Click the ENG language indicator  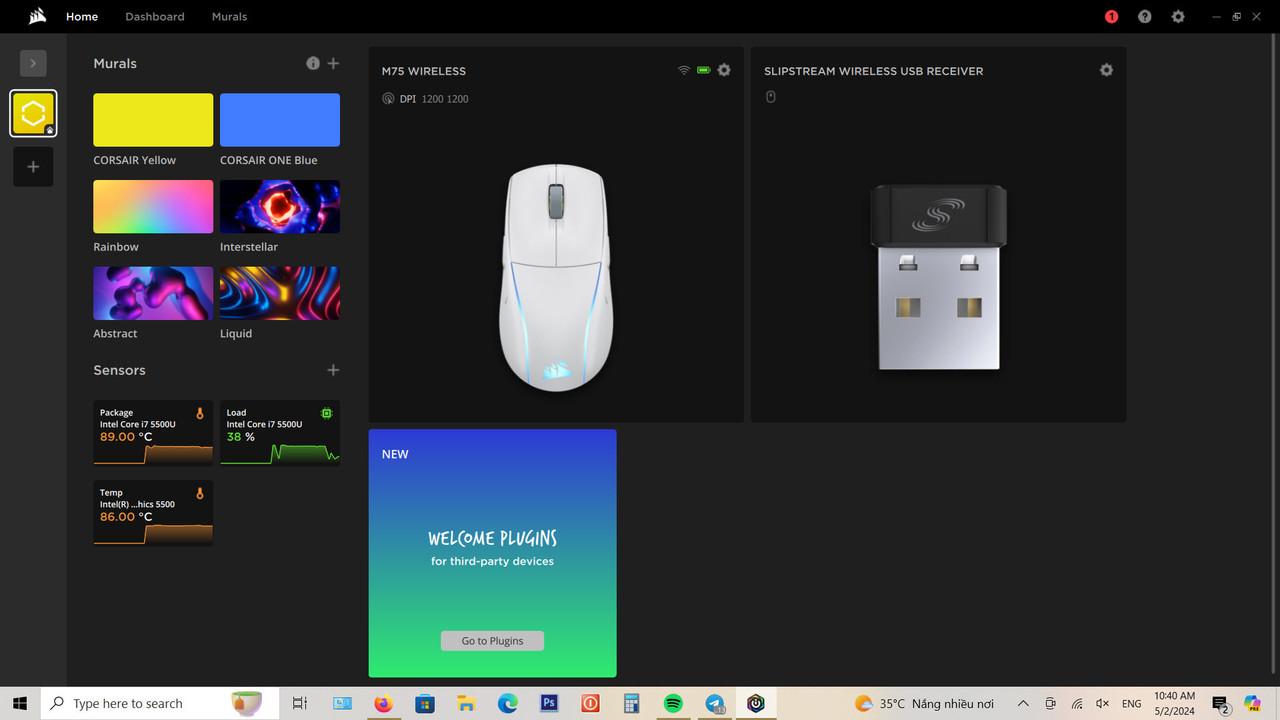tap(1131, 704)
